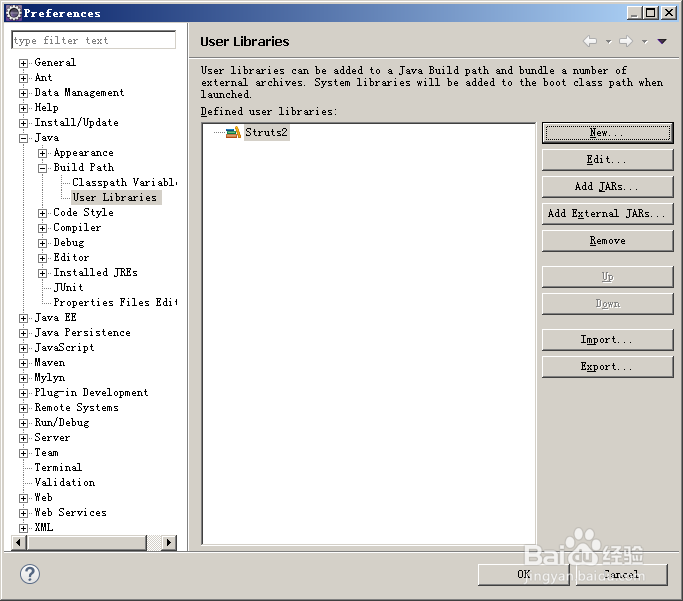Collapse the Build Path node
Viewport: 683px width, 601px height.
click(x=42, y=169)
